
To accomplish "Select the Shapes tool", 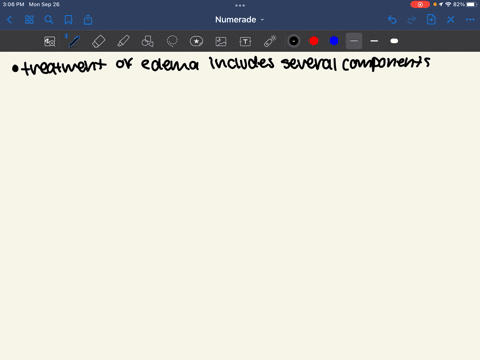I will click(147, 41).
